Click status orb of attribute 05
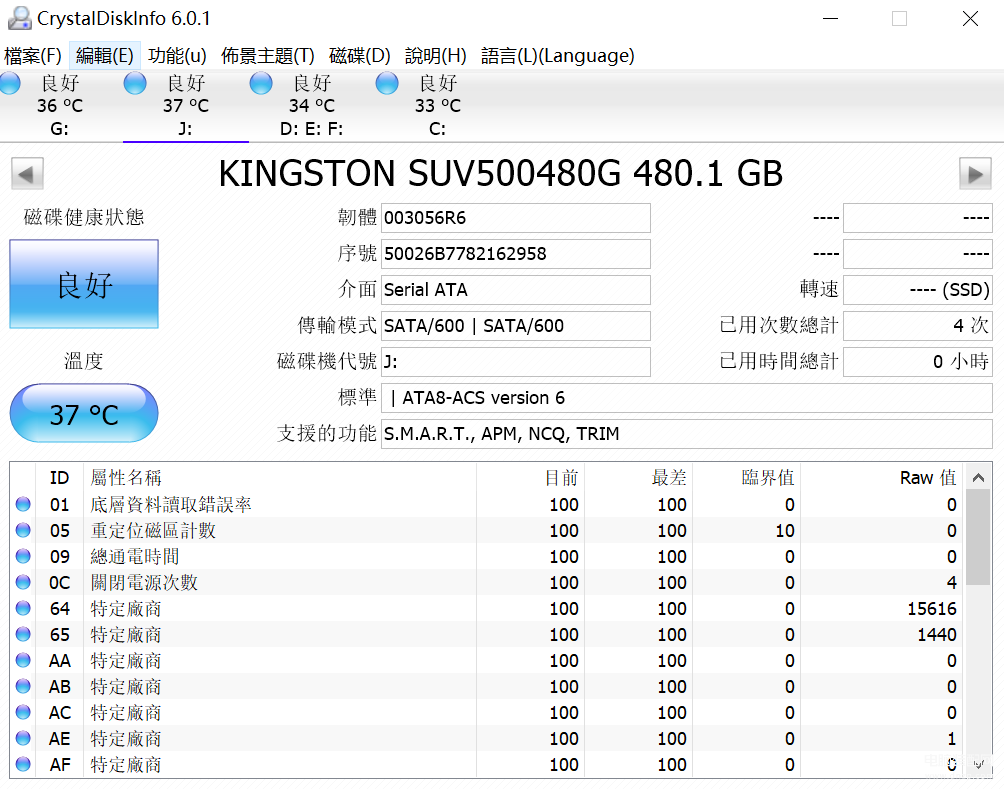The height and width of the screenshot is (789, 1004). [23, 530]
